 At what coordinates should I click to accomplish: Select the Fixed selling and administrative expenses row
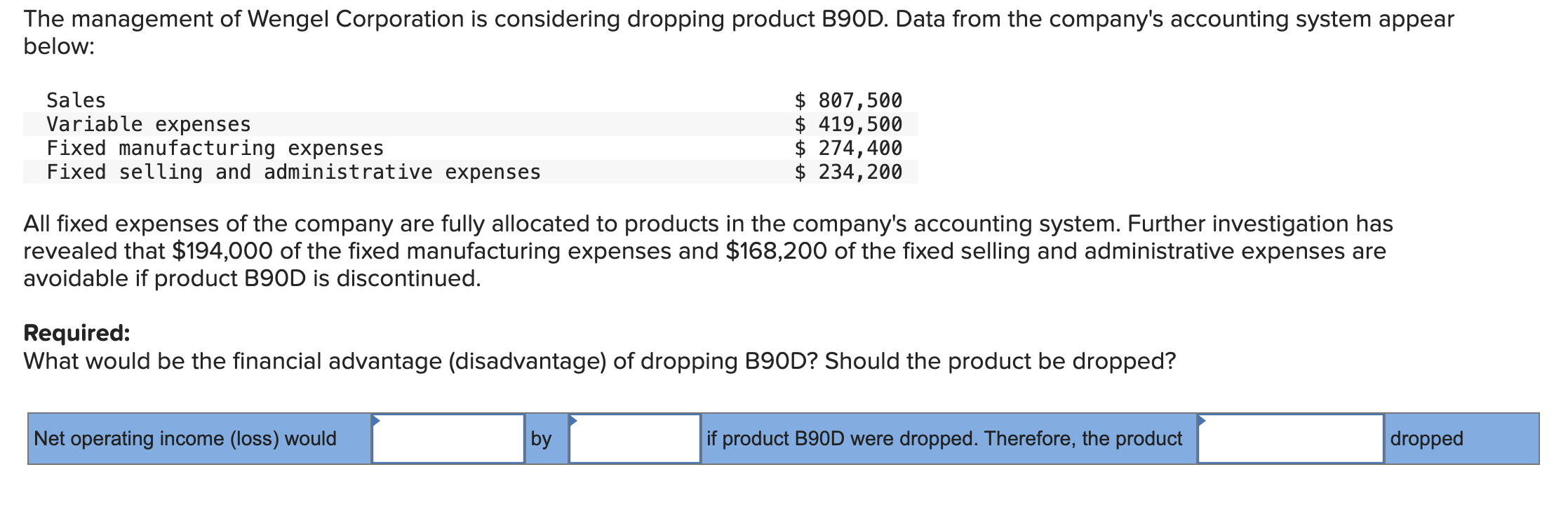coord(293,172)
